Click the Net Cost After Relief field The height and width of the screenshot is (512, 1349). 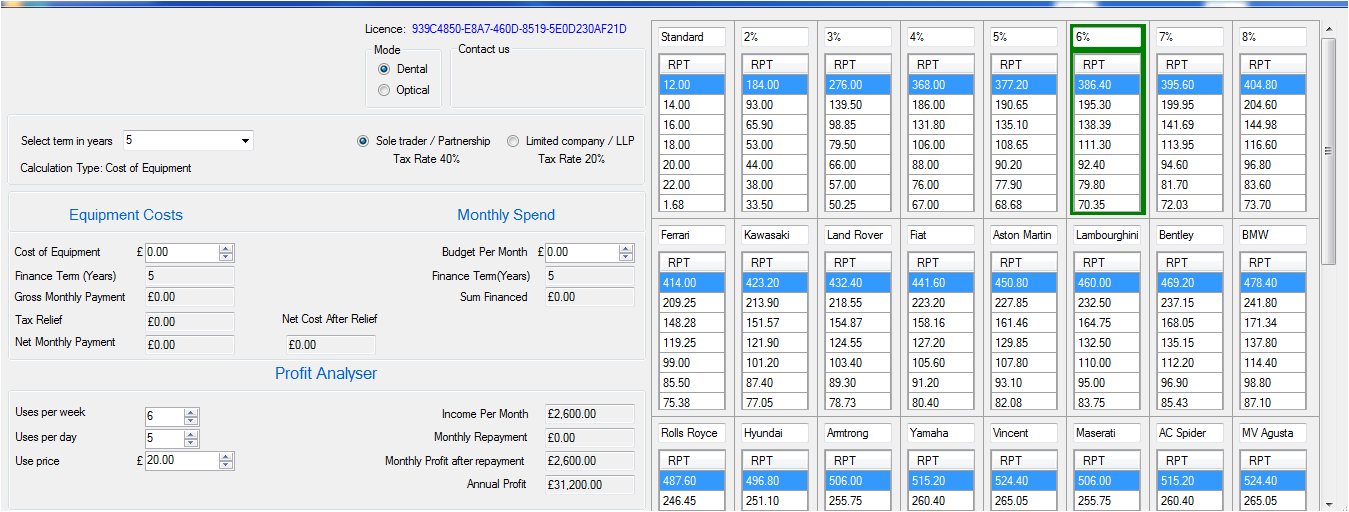[330, 345]
